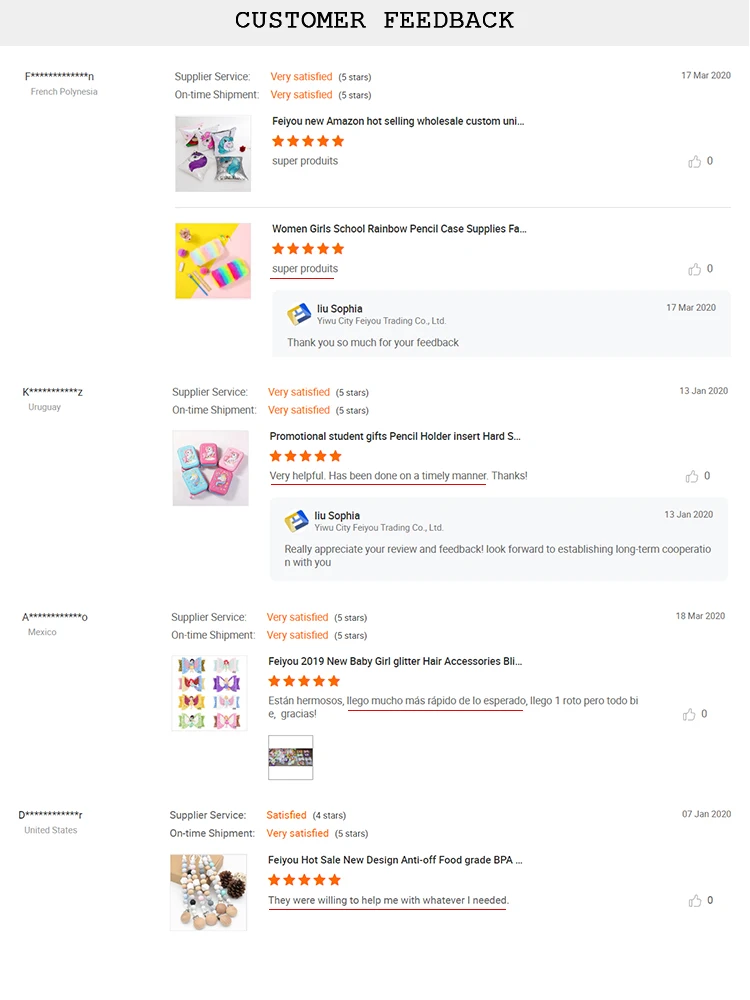750x1000 pixels.
Task: Open 'Promotional student gifts Pencil Holder' link
Action: (395, 436)
